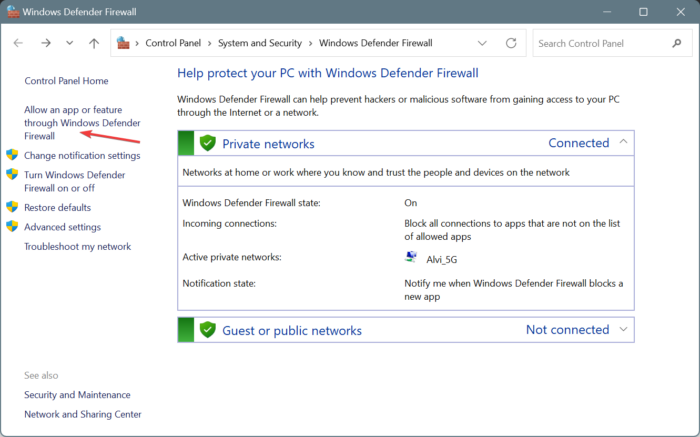Click shield icon beside Change notification settings
Screen dimensions: 700x437
12,155
